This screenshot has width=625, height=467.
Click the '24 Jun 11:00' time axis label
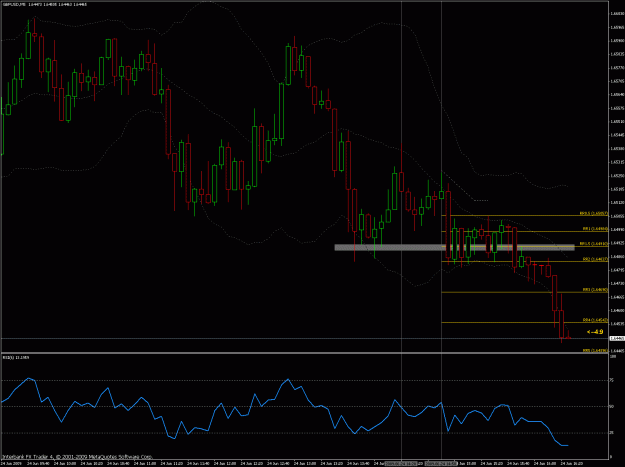[145, 463]
